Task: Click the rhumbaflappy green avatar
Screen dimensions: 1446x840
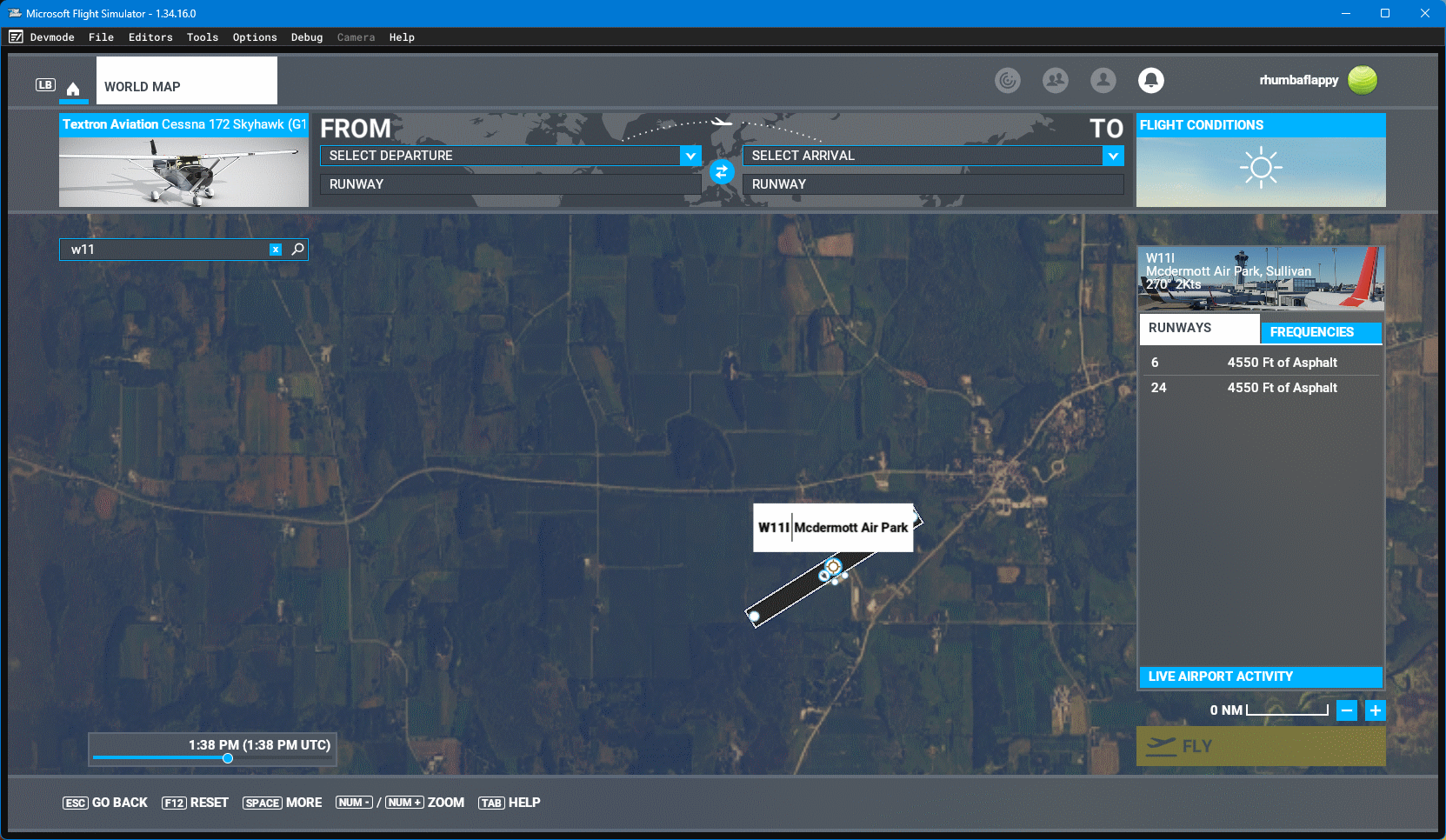Action: (1363, 80)
